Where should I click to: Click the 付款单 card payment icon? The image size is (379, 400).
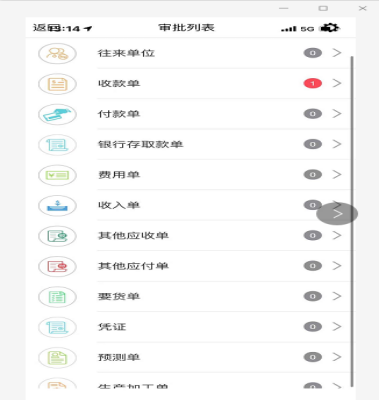[57, 114]
